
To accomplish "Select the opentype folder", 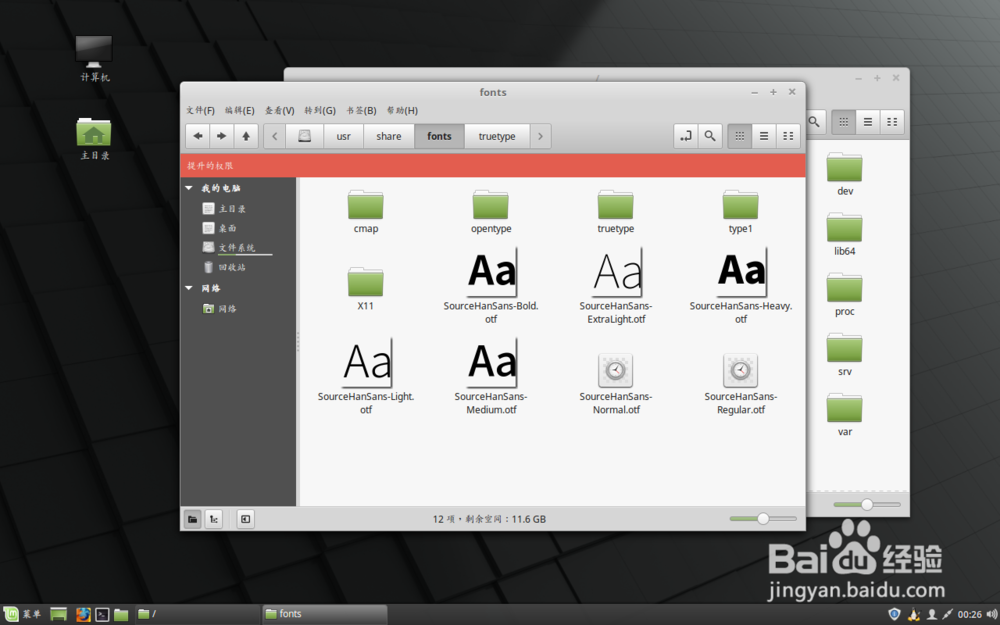I will pos(491,212).
